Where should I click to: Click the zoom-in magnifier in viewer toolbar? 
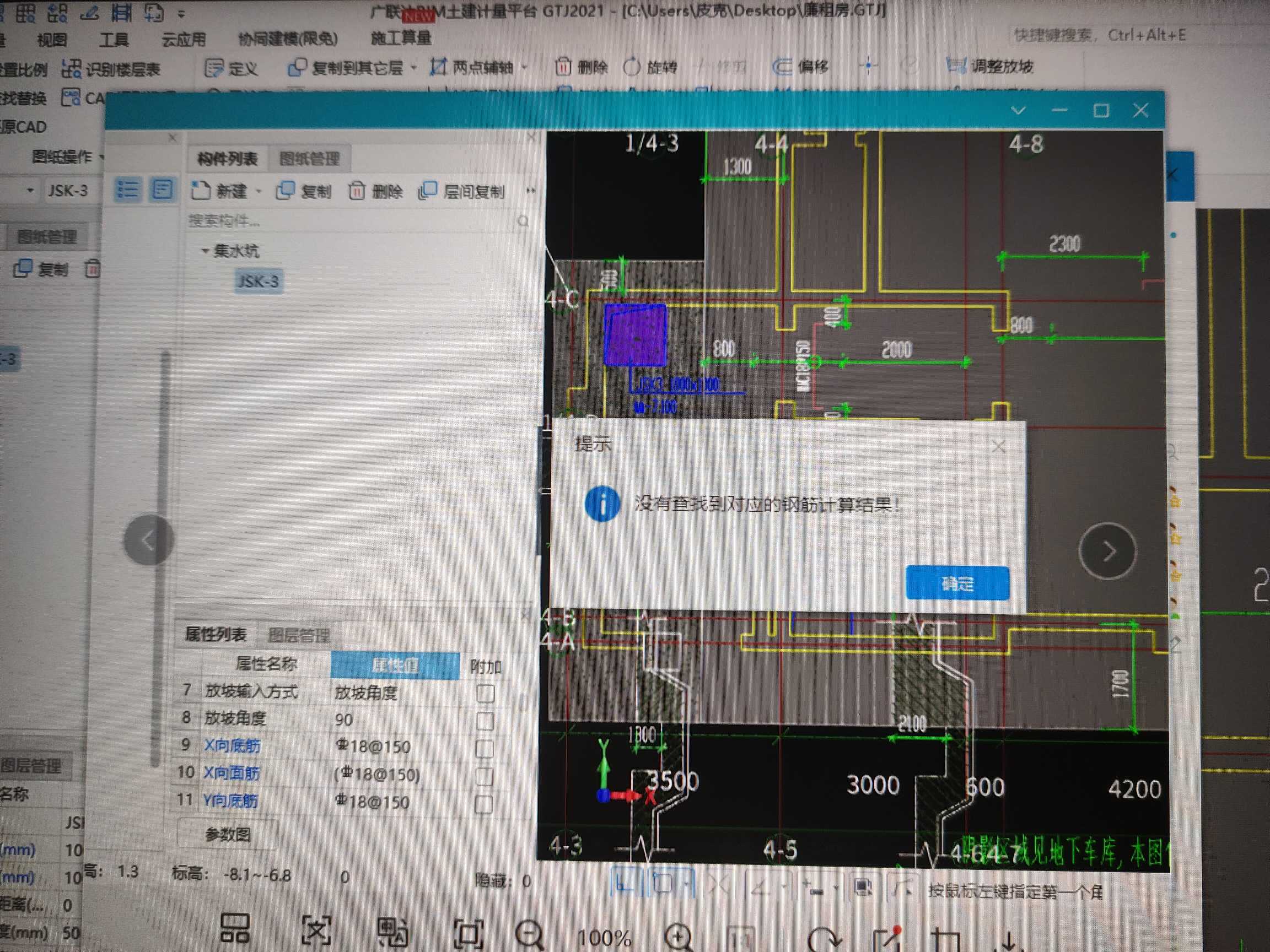[679, 937]
